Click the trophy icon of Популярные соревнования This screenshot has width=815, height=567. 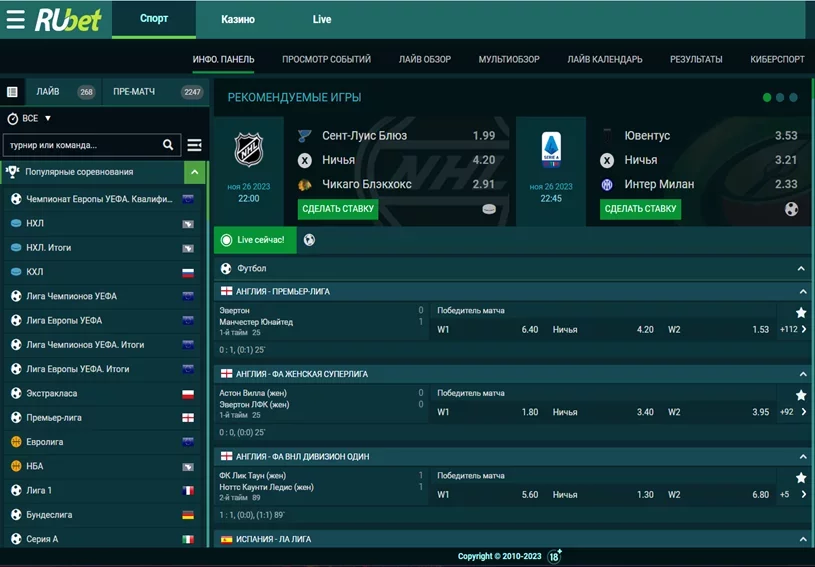[12, 172]
